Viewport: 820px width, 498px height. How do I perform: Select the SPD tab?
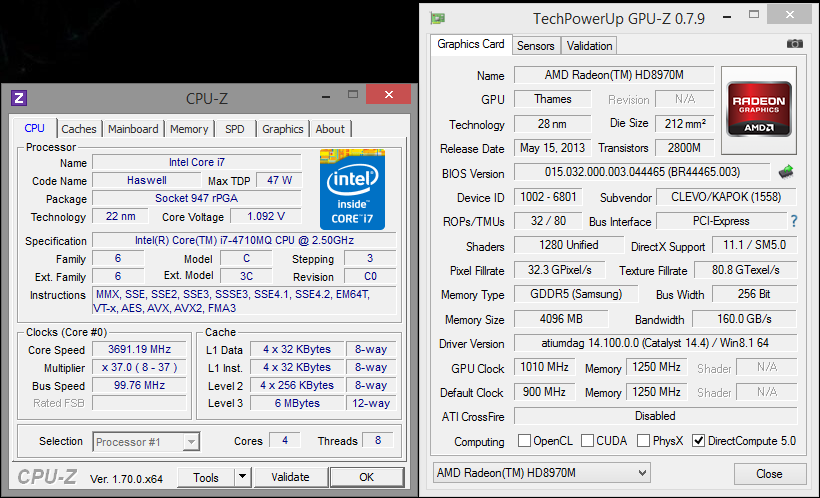[x=234, y=129]
